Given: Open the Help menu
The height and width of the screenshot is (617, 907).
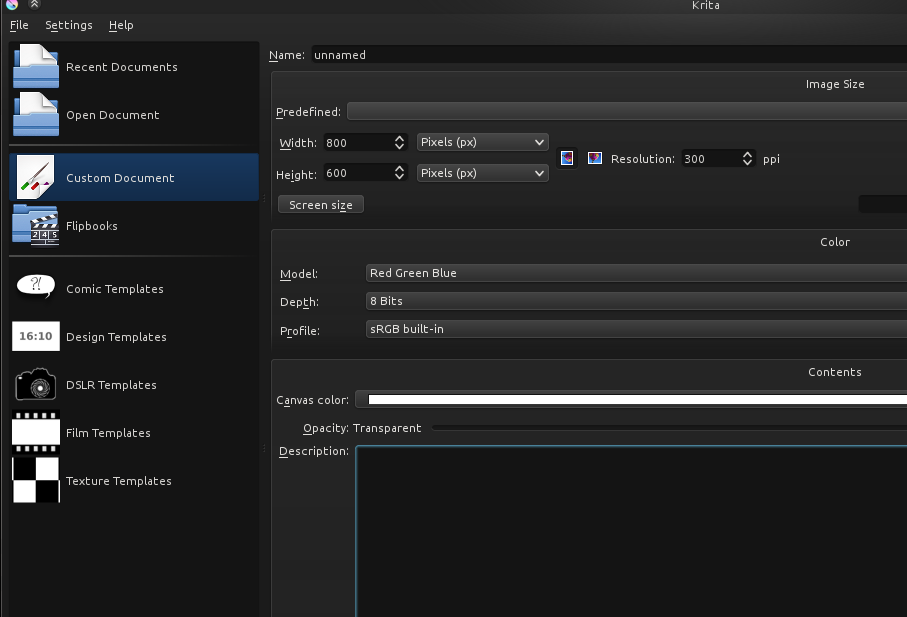Looking at the screenshot, I should (121, 25).
